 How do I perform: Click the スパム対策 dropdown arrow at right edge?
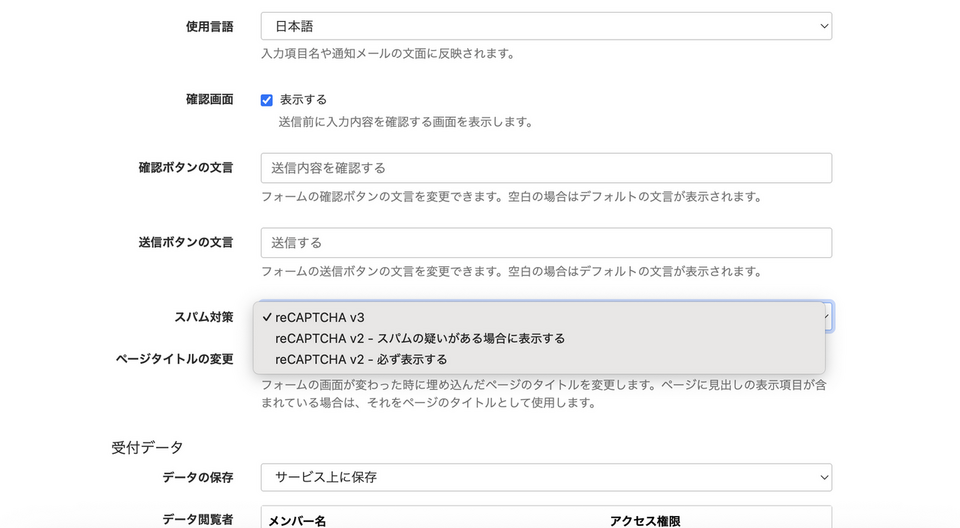[x=829, y=317]
